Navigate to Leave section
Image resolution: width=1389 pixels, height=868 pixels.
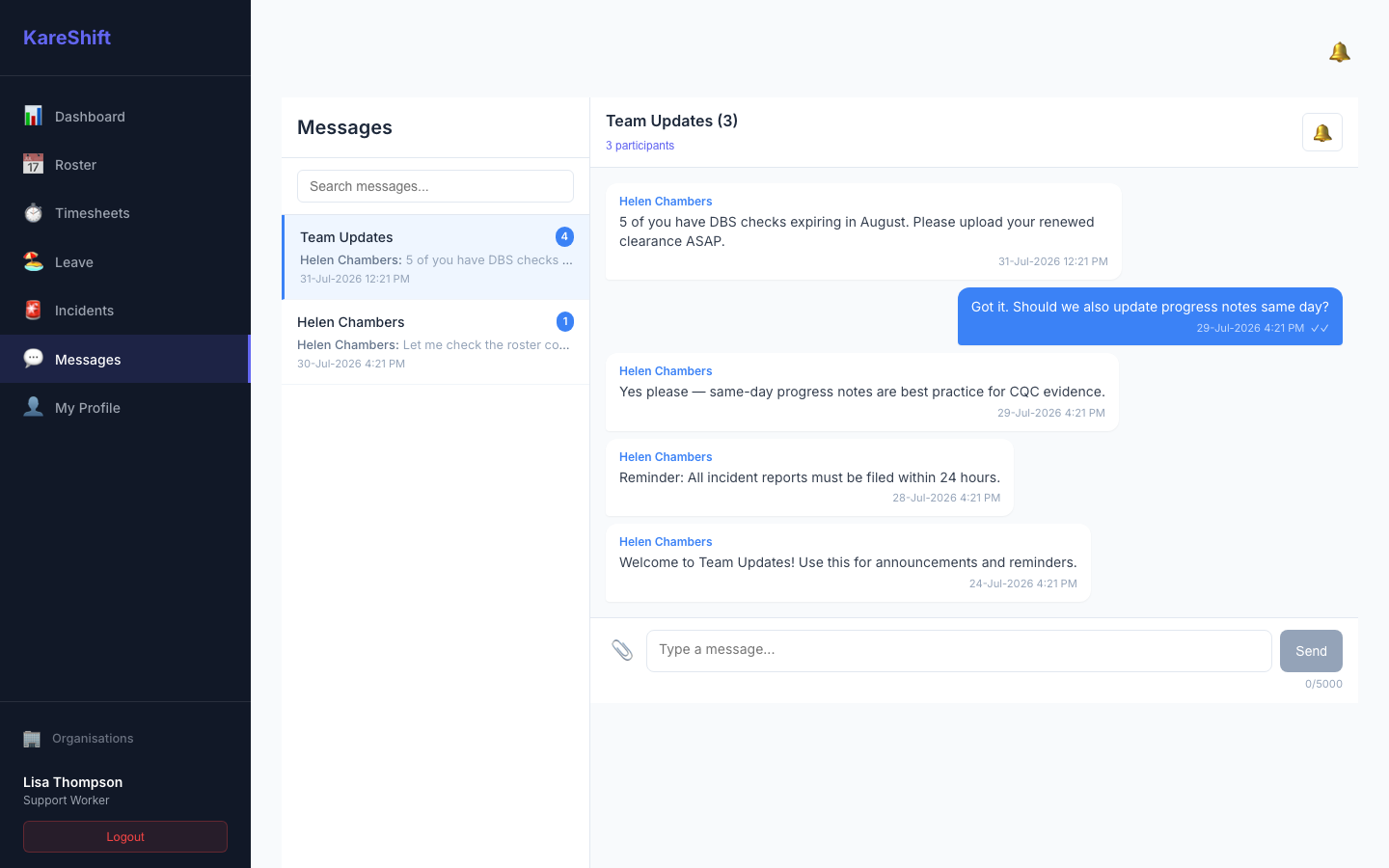pyautogui.click(x=125, y=261)
